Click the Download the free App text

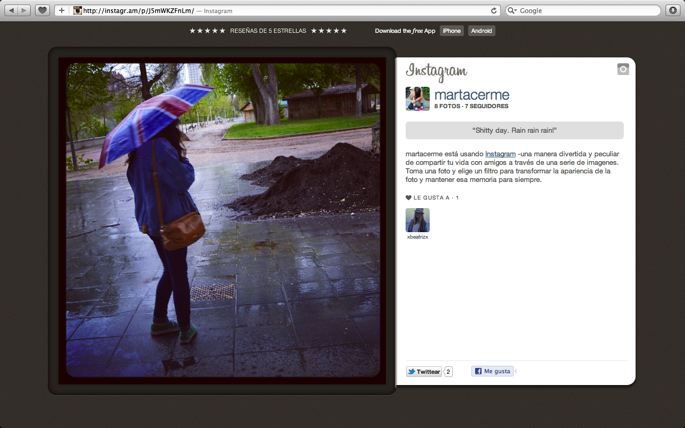pos(405,31)
